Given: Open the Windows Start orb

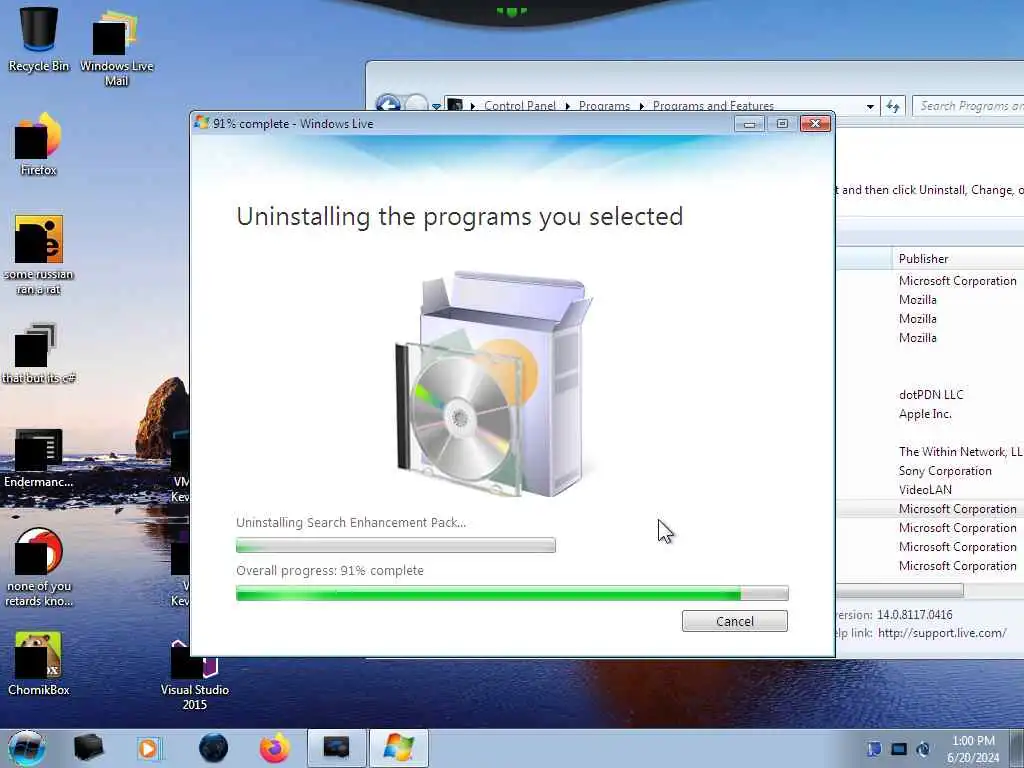Looking at the screenshot, I should [x=27, y=748].
